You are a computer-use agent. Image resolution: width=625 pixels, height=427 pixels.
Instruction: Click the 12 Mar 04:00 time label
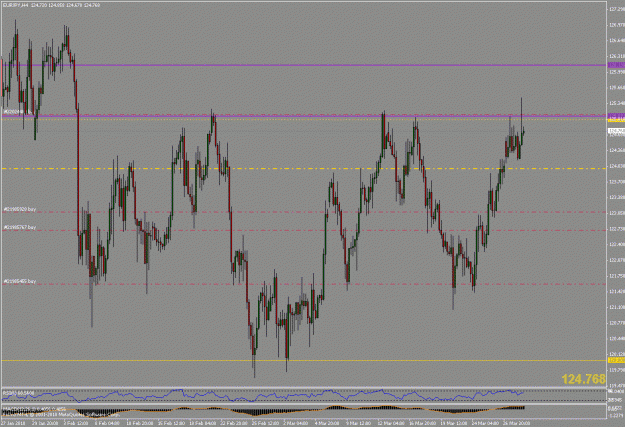coord(390,423)
